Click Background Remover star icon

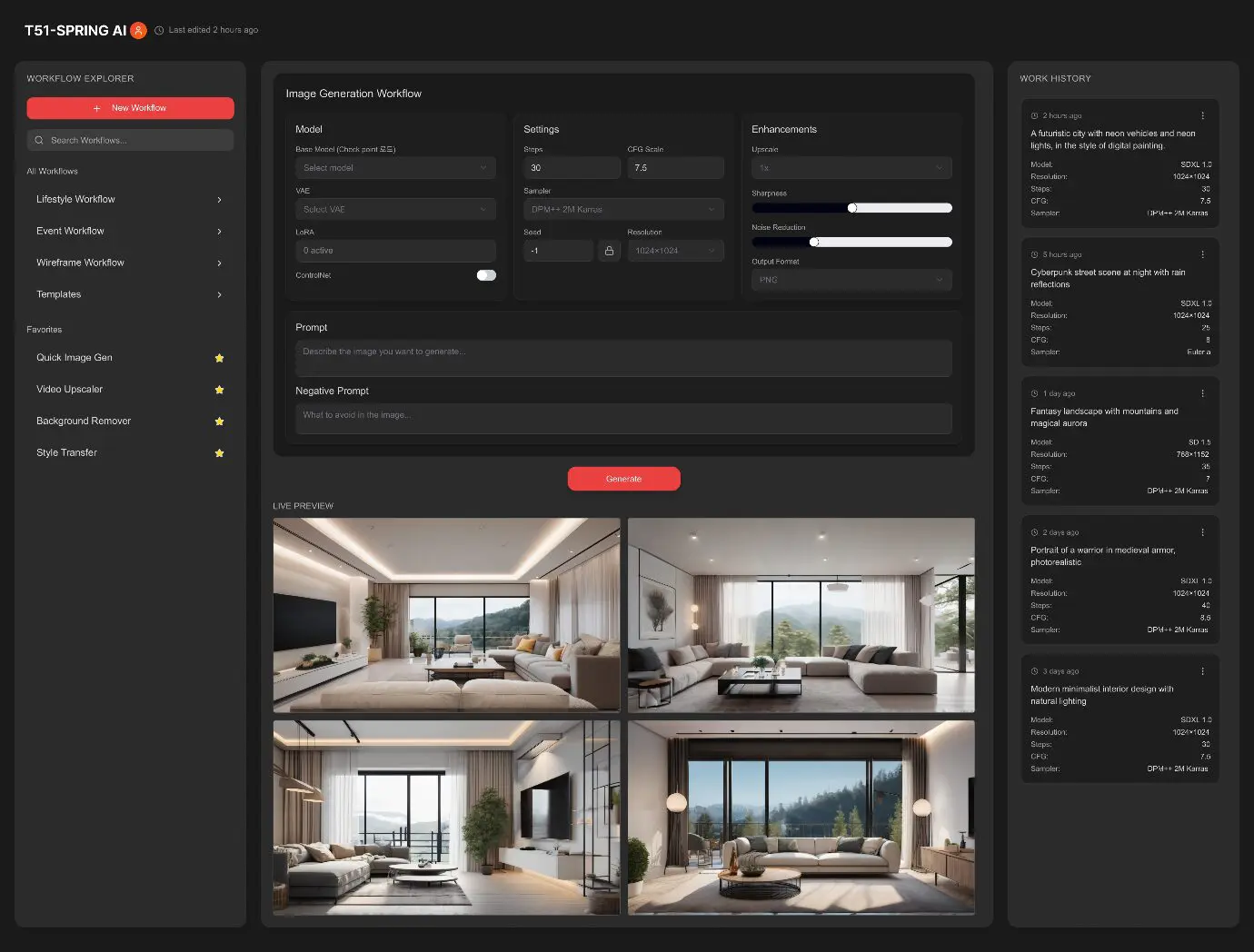click(219, 421)
